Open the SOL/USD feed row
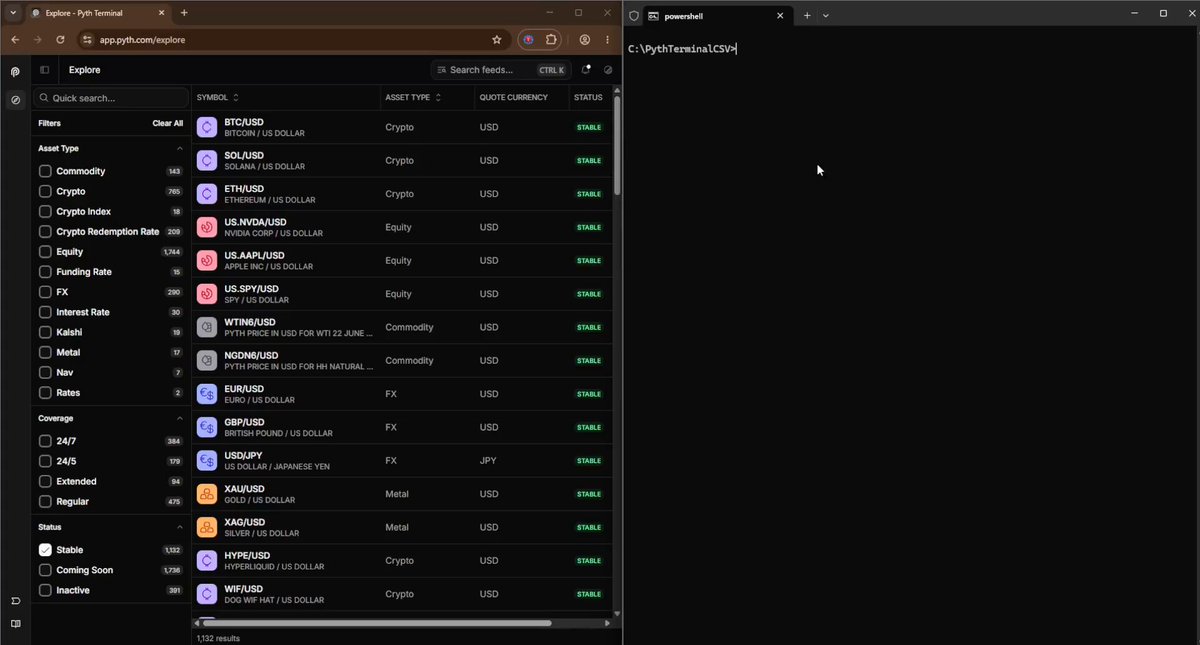Screen dimensions: 1200x645 402,160
